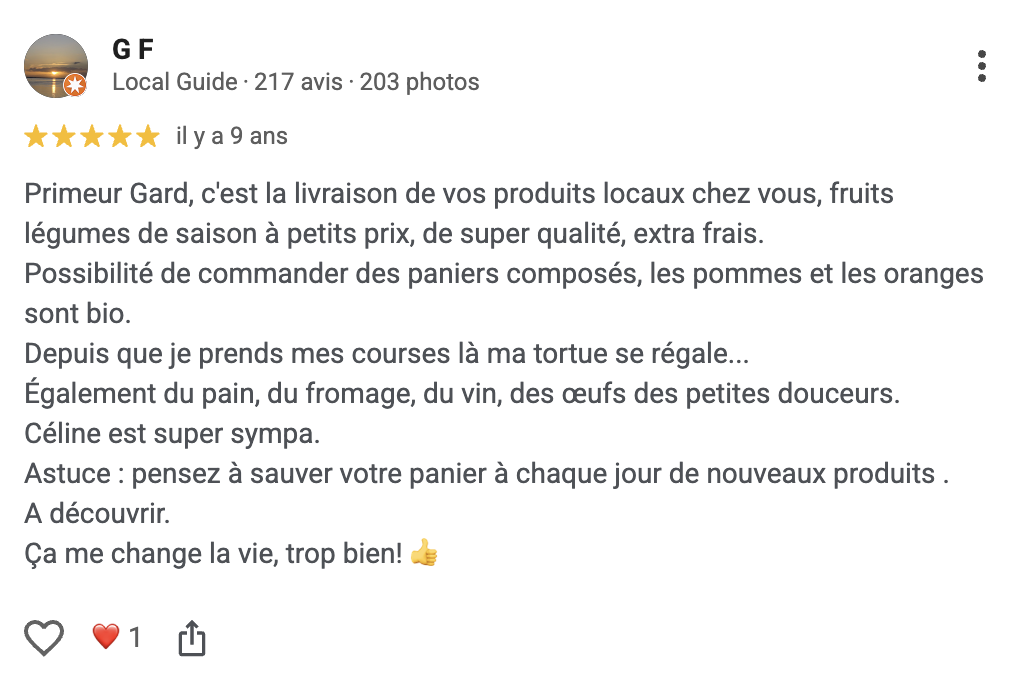
Task: Select the red heart reaction emoji
Action: [x=105, y=636]
